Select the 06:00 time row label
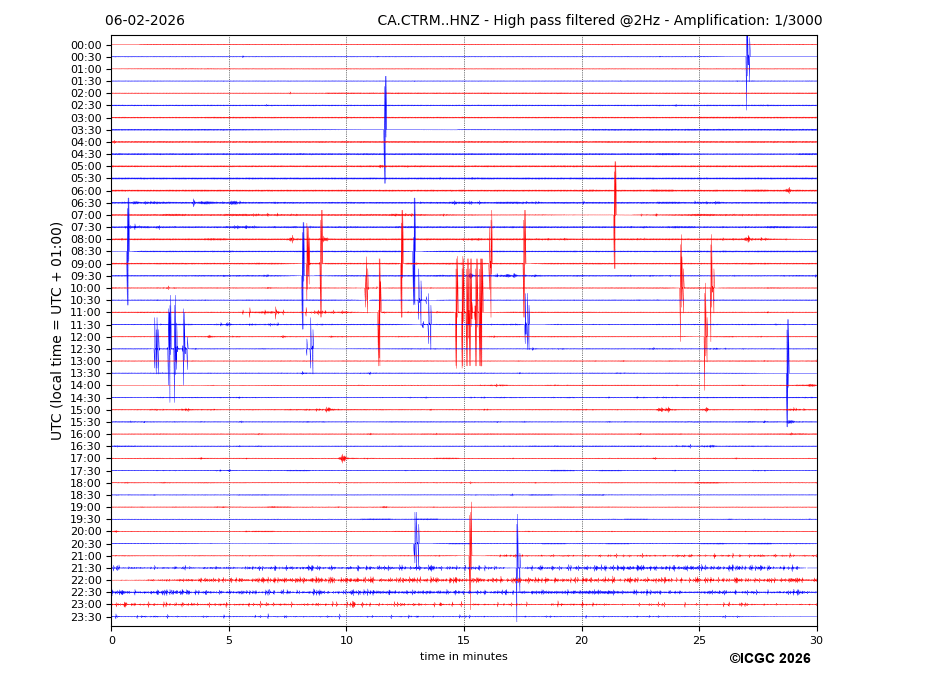This screenshot has height=696, width=927. click(86, 191)
